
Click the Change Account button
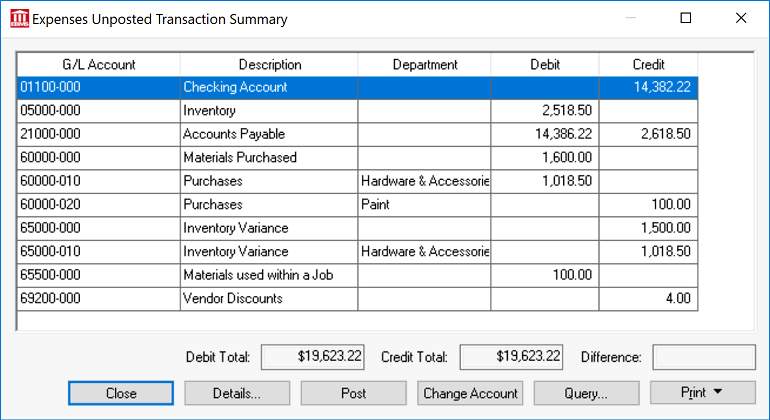tap(470, 393)
